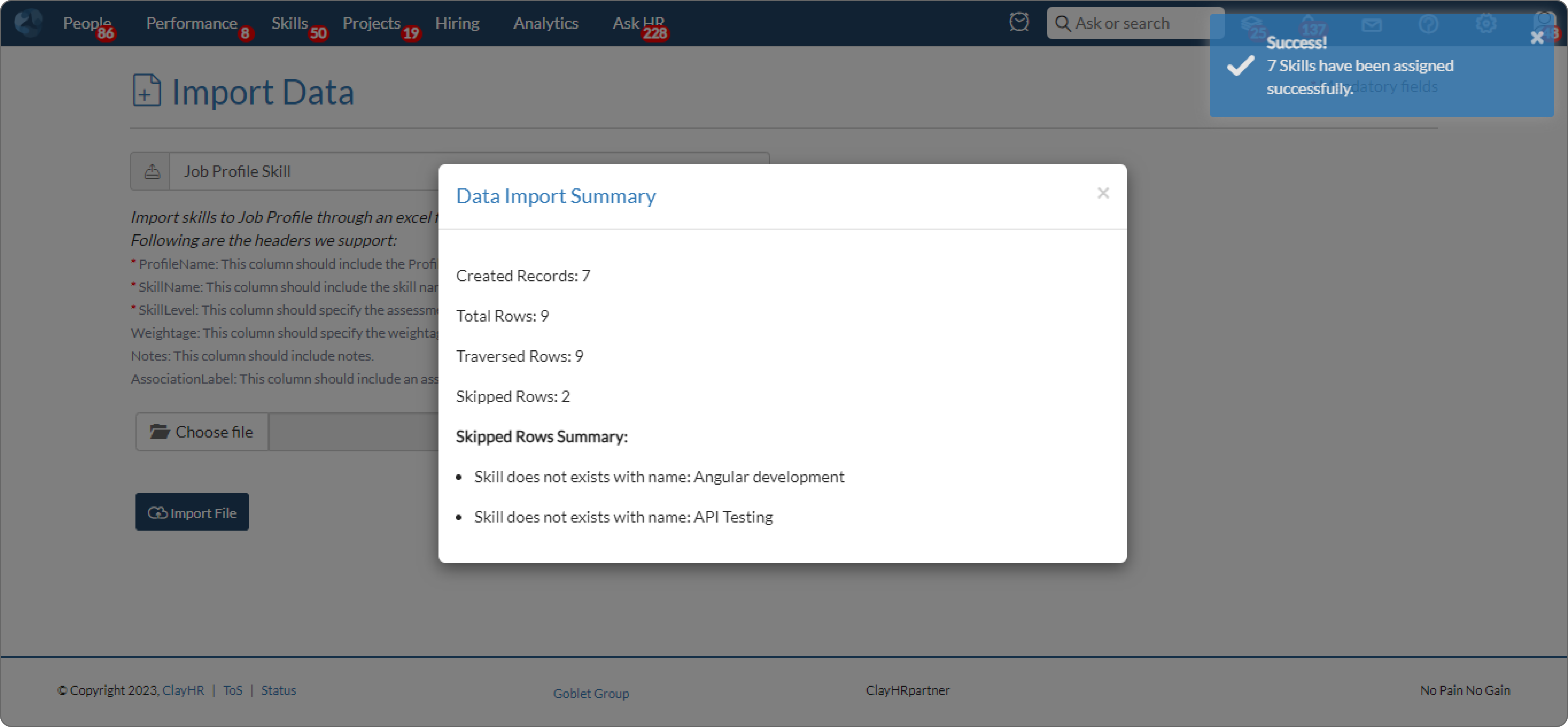Open the Projects menu
1568x727 pixels.
pos(371,23)
